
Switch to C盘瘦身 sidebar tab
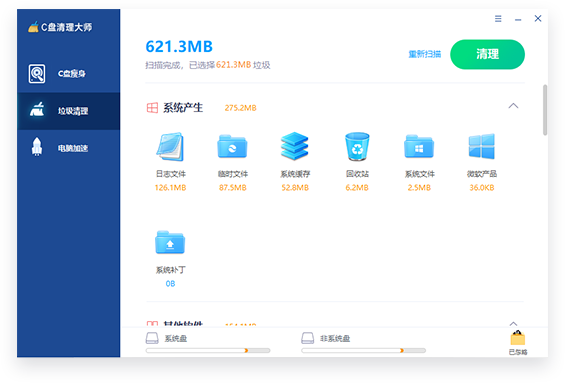click(x=68, y=74)
